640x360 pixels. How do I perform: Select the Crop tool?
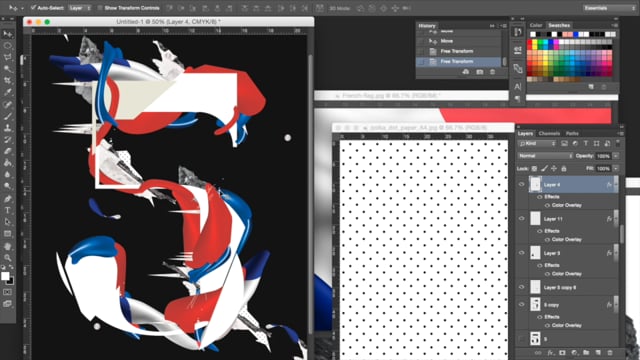coord(7,81)
